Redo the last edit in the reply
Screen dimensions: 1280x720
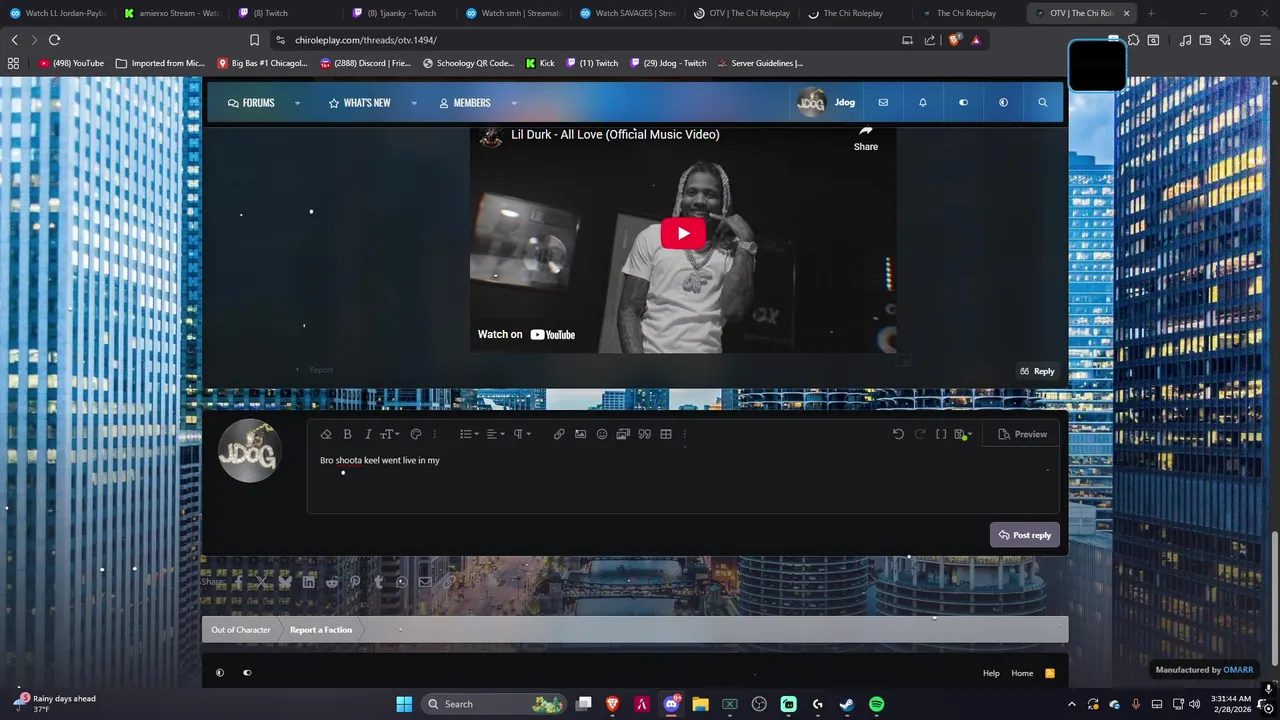[920, 434]
